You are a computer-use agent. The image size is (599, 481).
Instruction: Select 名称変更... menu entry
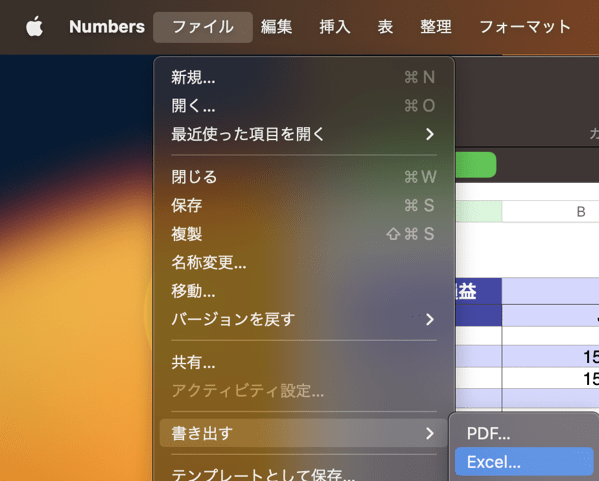coord(304,262)
